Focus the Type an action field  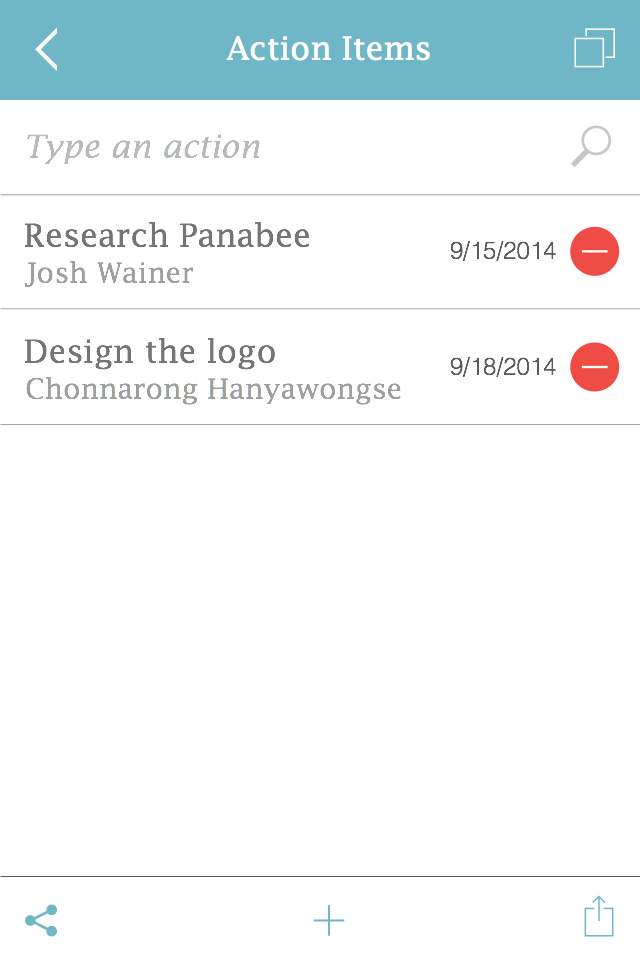tap(280, 147)
